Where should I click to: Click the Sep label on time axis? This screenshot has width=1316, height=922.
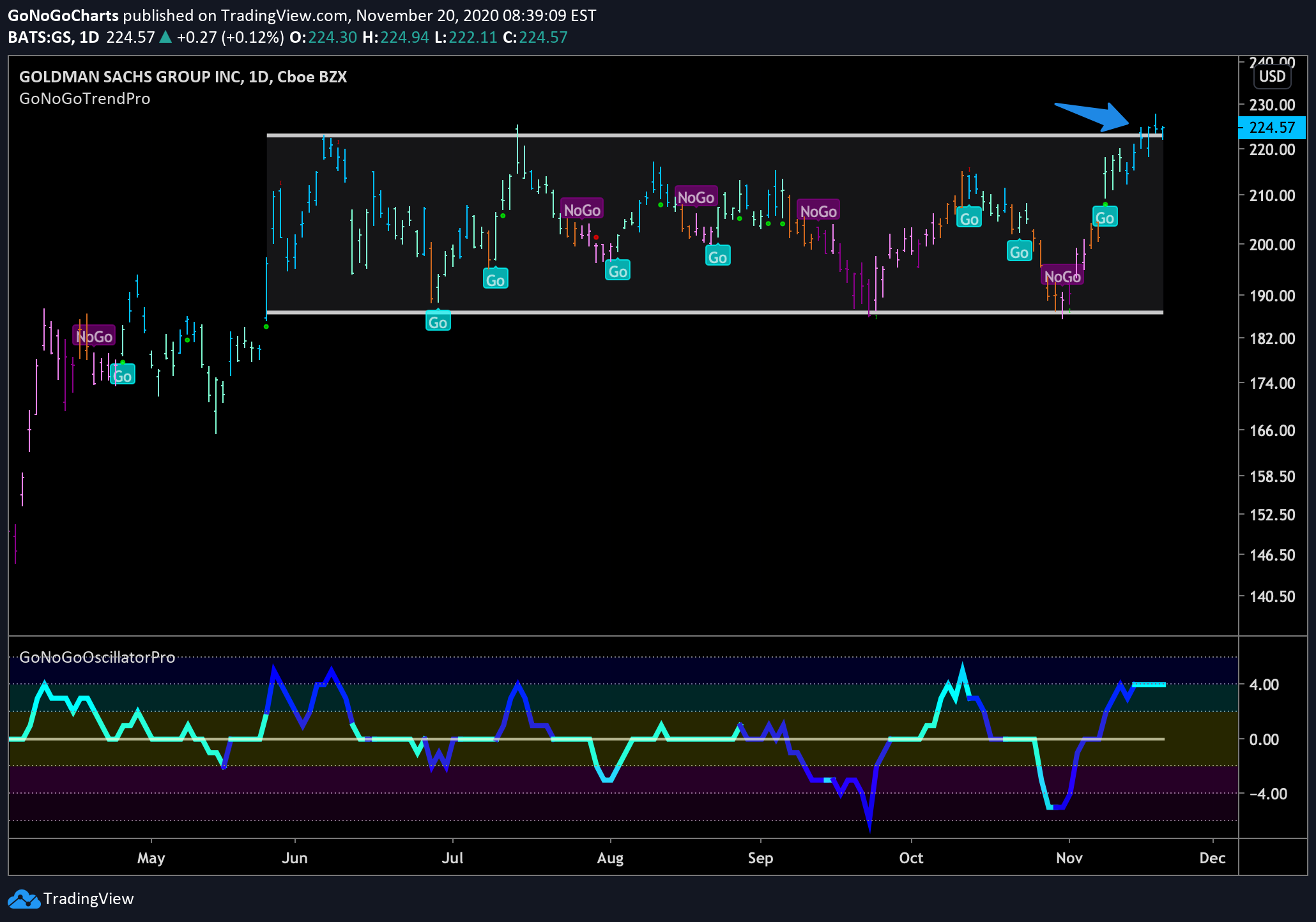point(760,858)
